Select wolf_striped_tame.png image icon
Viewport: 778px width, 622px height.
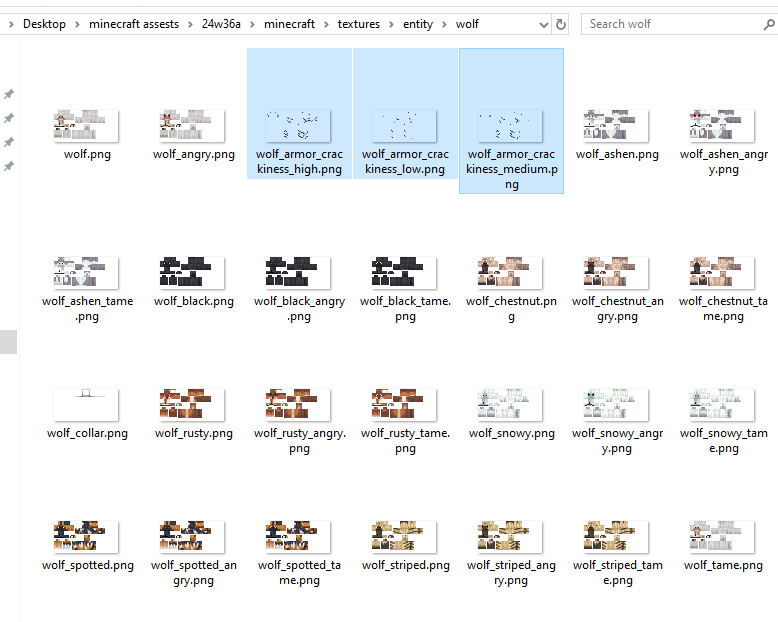tap(616, 537)
